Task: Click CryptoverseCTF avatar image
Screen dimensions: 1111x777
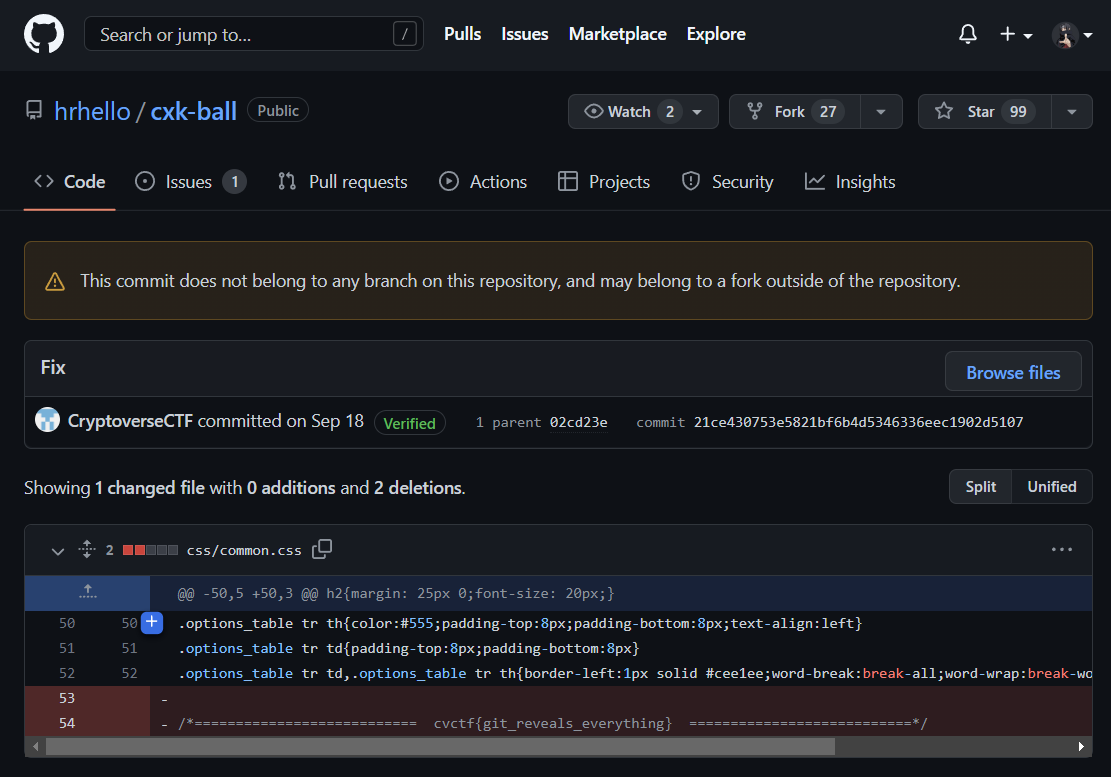Action: 47,421
